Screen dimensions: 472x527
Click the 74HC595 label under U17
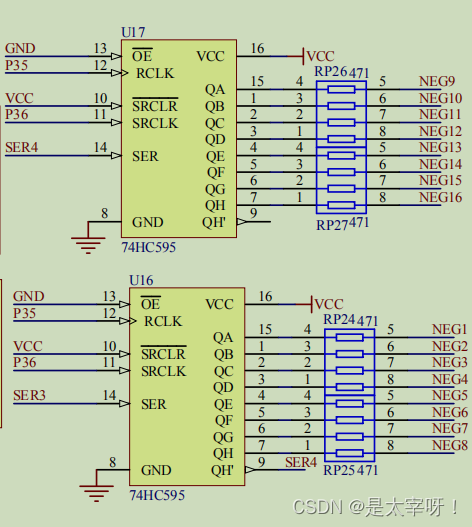tap(149, 247)
